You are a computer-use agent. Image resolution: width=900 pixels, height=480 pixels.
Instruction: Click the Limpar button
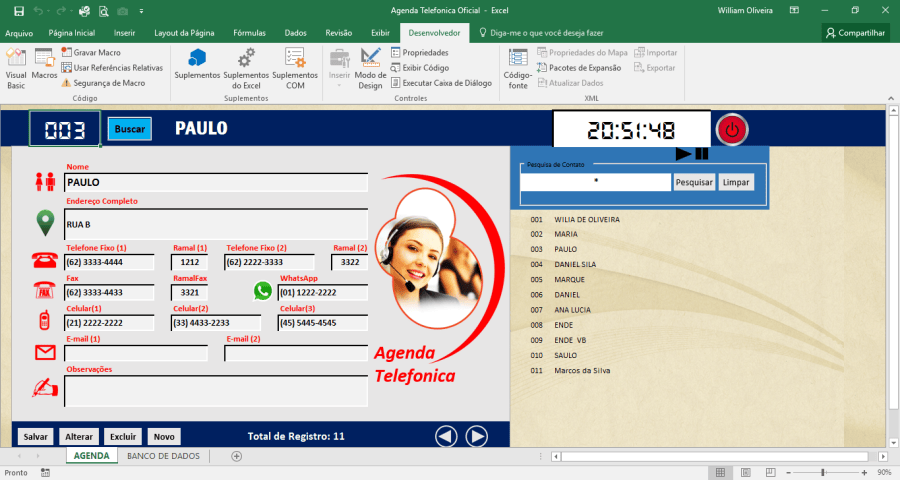click(x=736, y=182)
